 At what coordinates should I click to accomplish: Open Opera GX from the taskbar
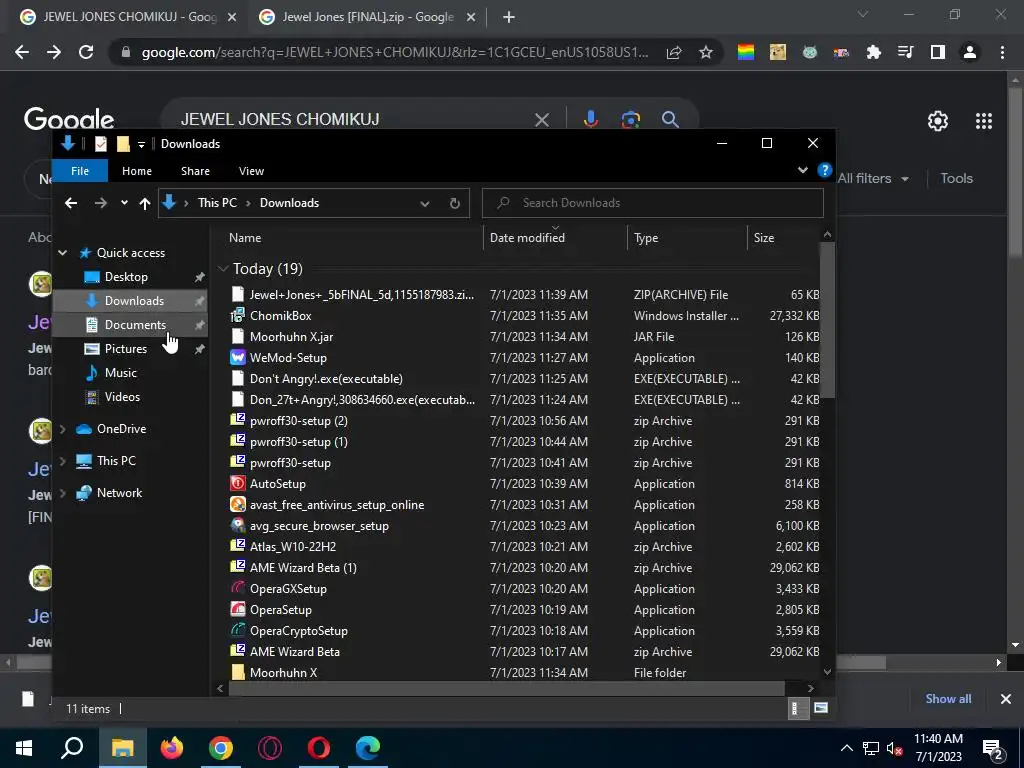point(270,747)
